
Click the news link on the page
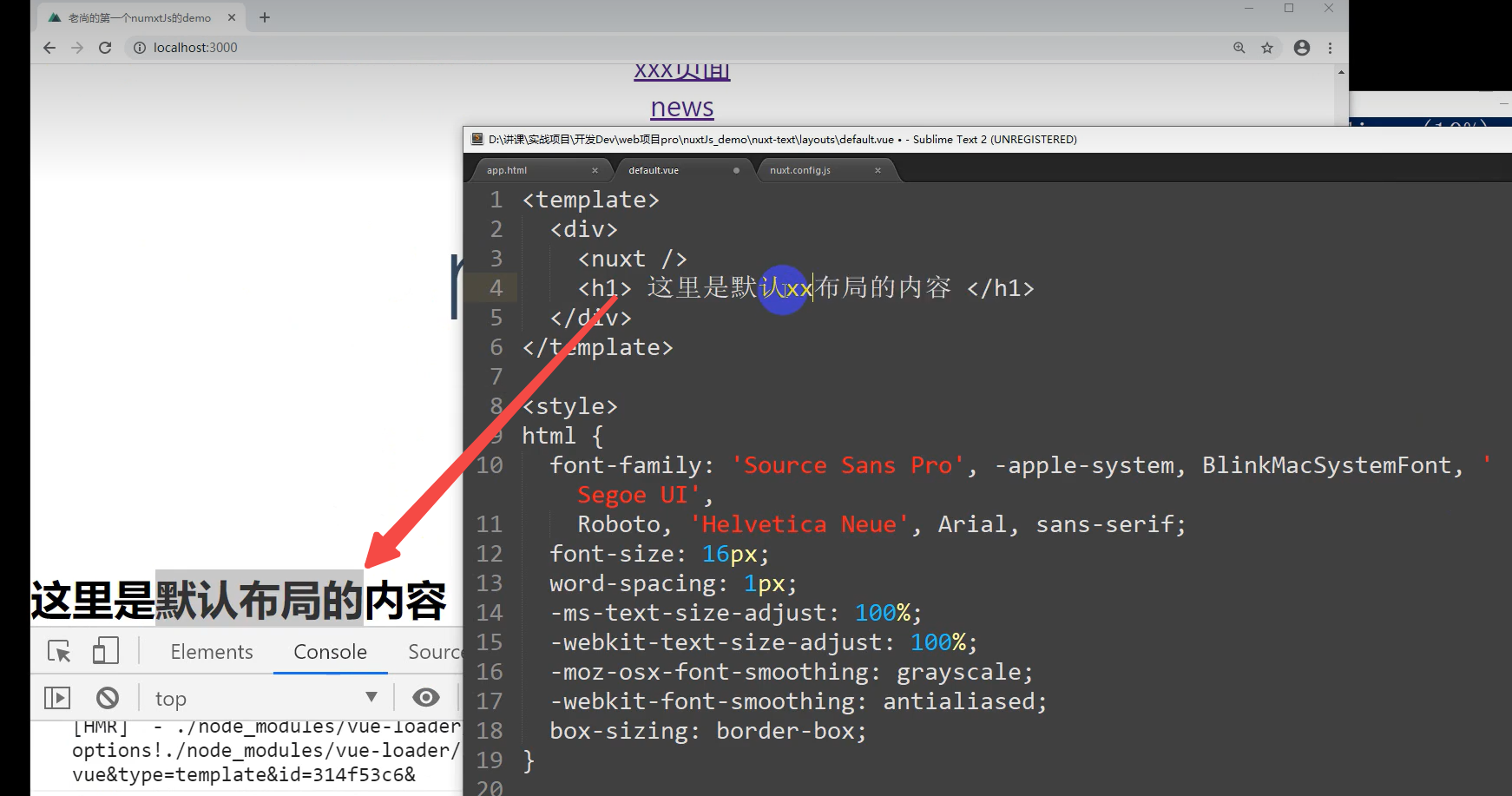tap(682, 108)
